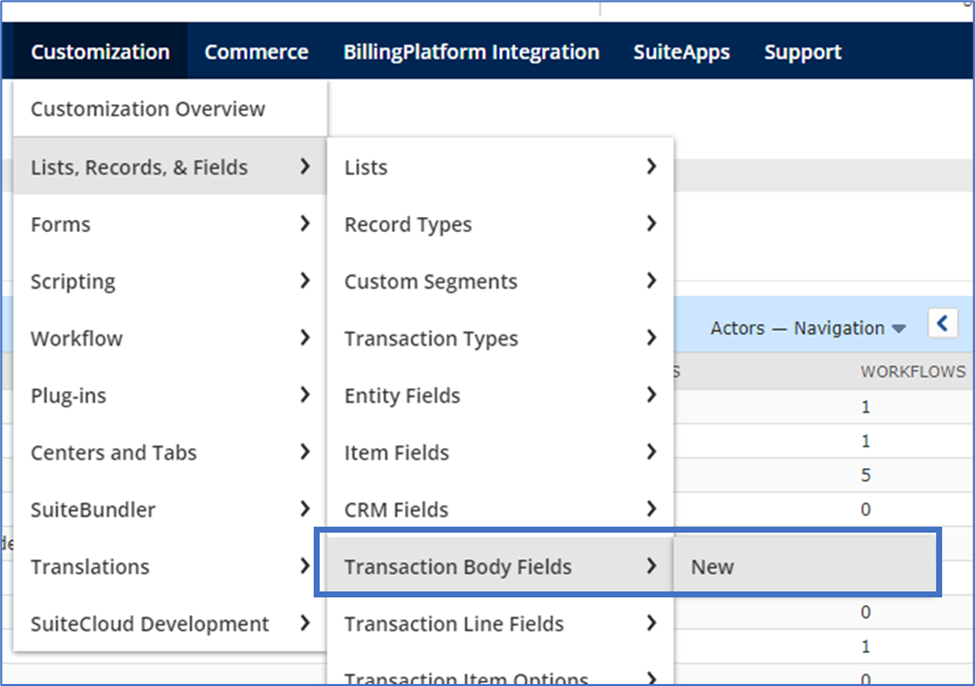Select the Scripting menu entry
Viewport: 975px width, 686px height.
coord(170,281)
